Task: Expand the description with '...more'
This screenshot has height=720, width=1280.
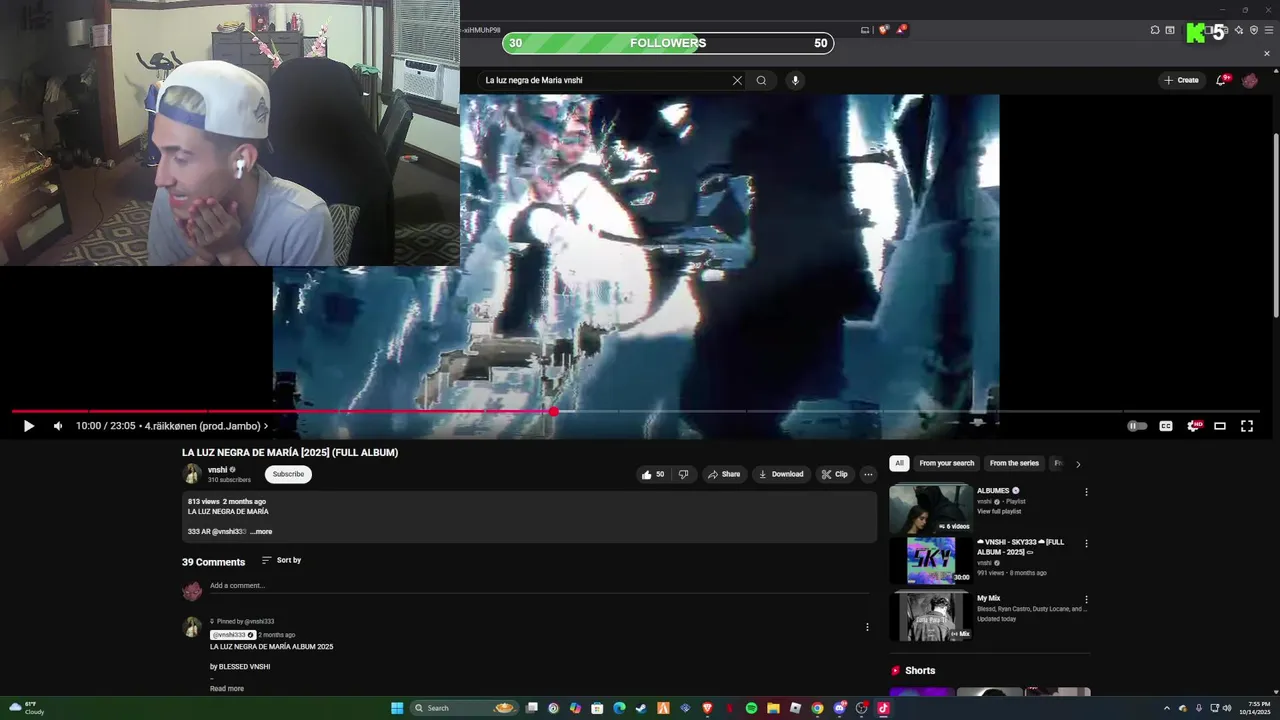Action: coord(261,531)
